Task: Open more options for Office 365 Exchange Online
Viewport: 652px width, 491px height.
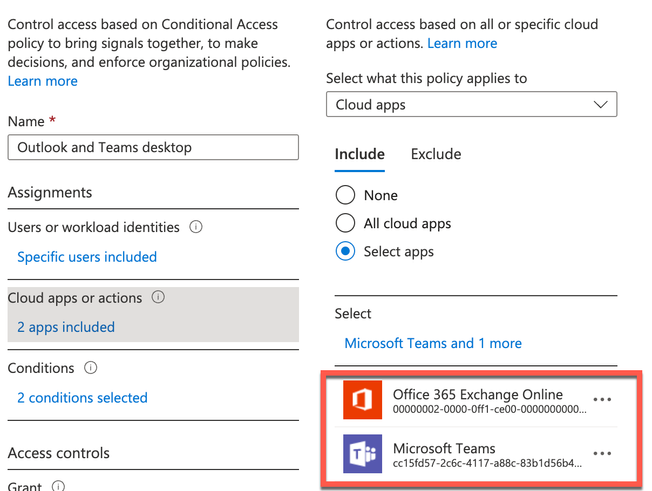Action: 602,400
